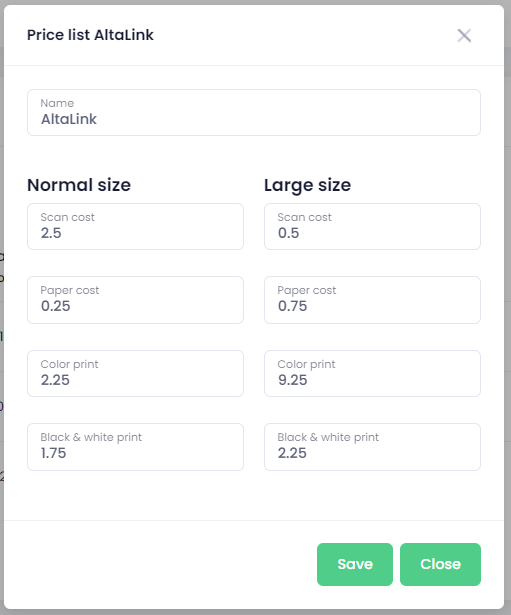Place cursor on the 0.5 value
The width and height of the screenshot is (511, 615).
tap(289, 233)
